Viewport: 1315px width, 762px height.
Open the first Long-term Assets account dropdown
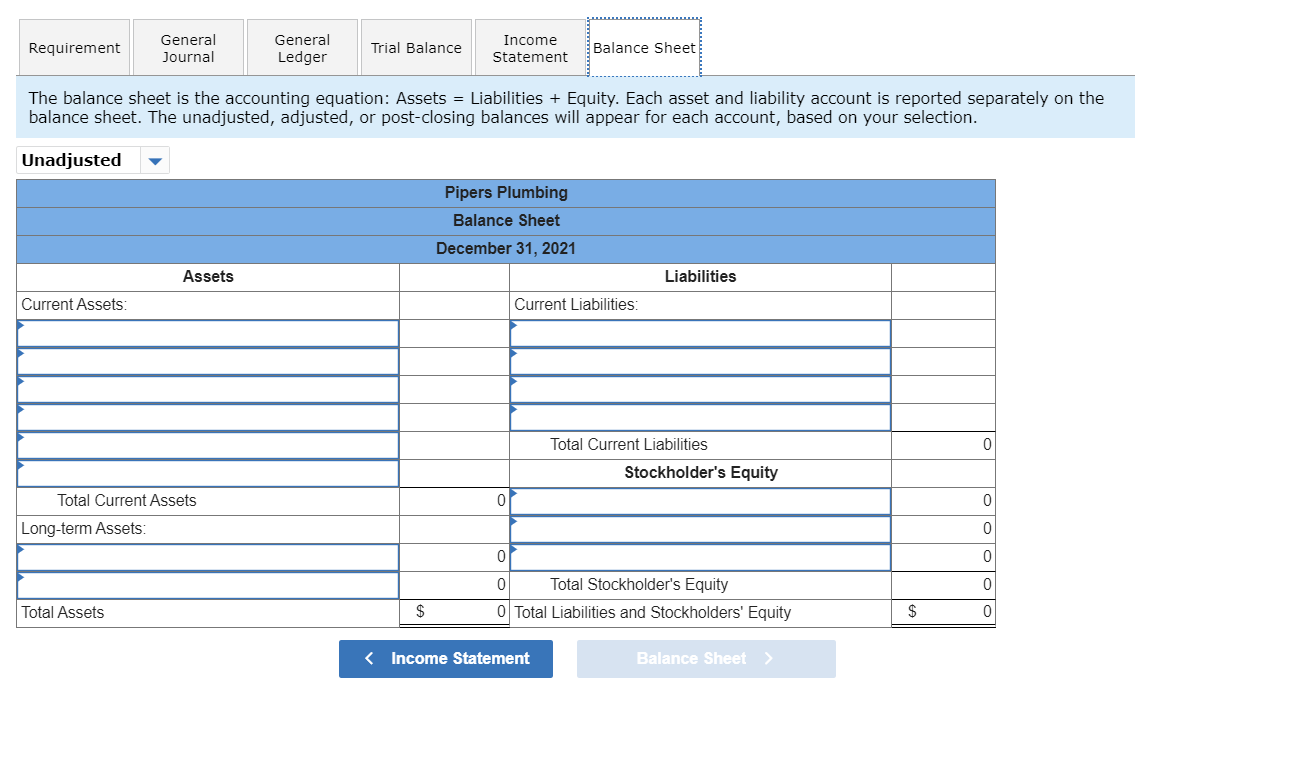(207, 556)
